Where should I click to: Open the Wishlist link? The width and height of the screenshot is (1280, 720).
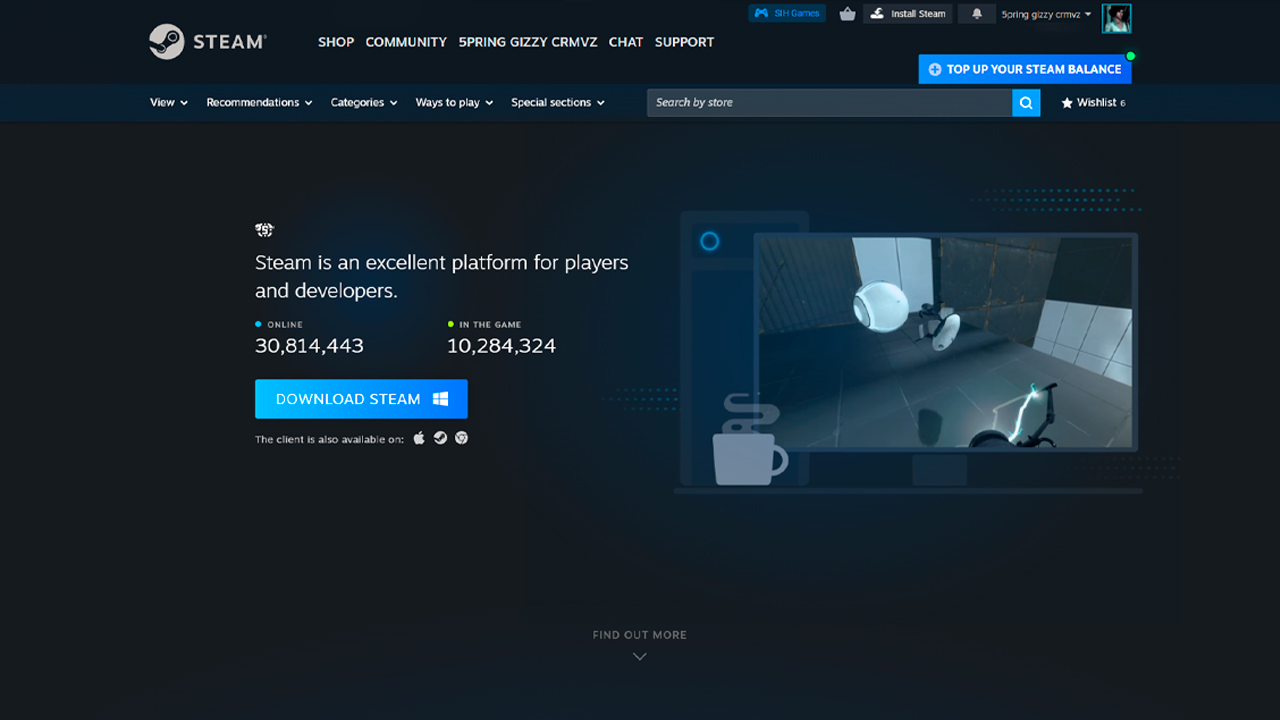pyautogui.click(x=1093, y=103)
